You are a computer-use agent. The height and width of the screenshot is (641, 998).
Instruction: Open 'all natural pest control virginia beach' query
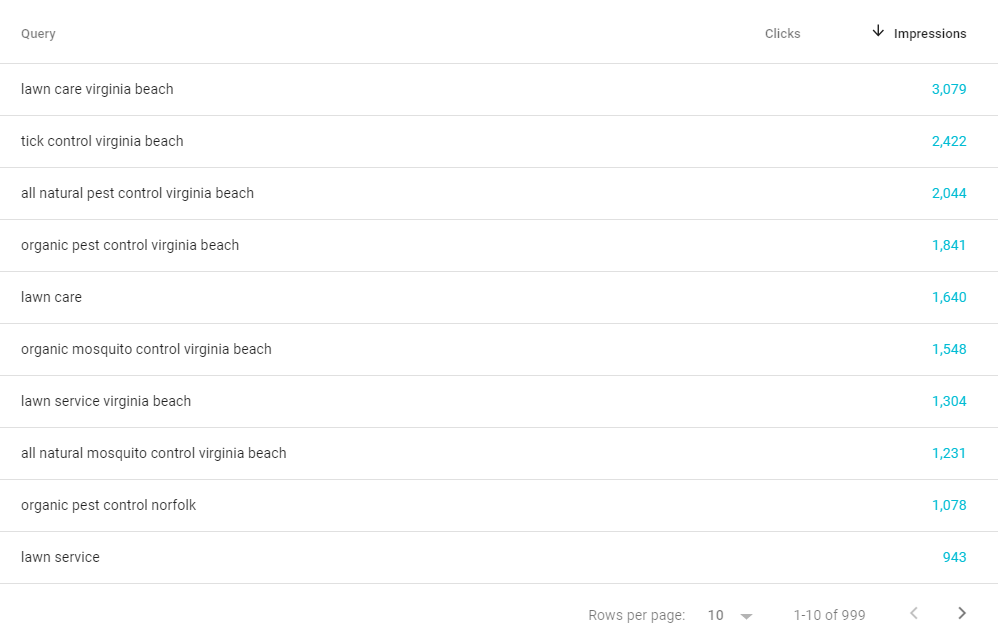point(137,194)
